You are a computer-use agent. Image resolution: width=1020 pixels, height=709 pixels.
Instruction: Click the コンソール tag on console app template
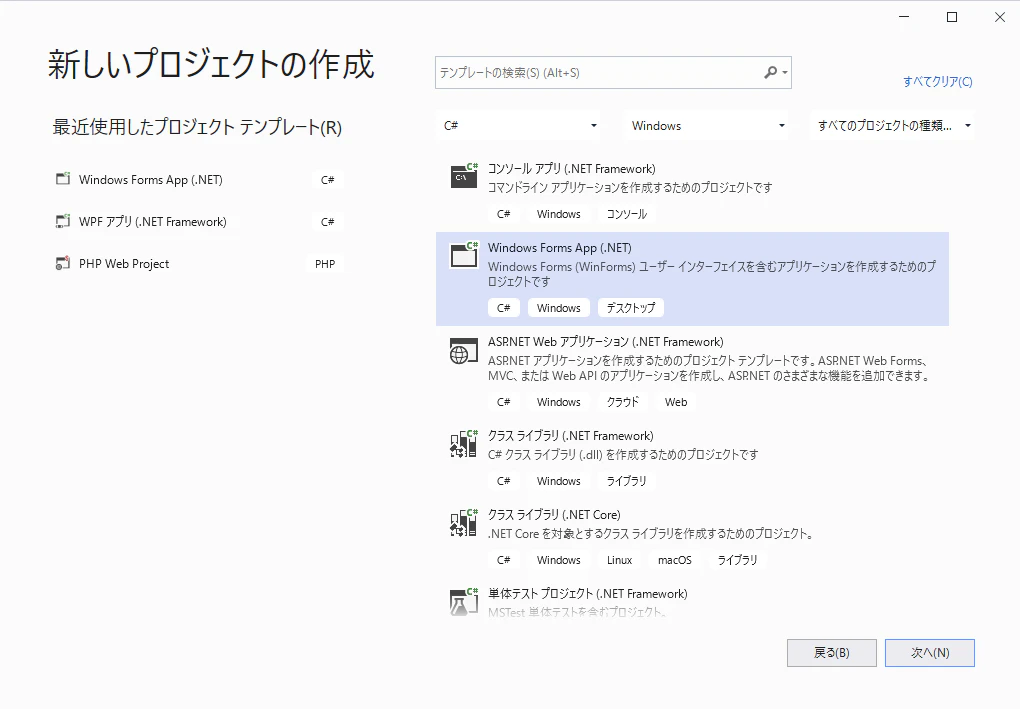coord(626,214)
